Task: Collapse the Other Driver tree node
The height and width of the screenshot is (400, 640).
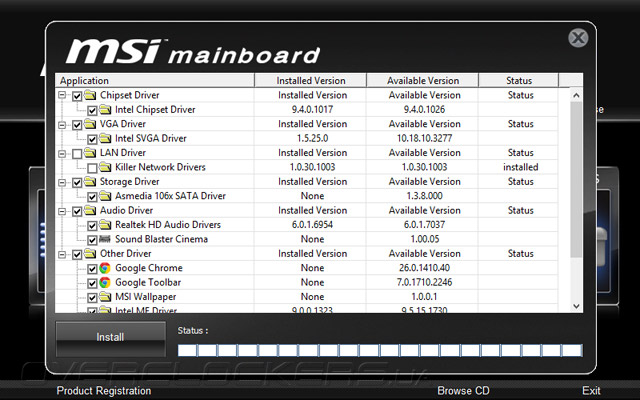Action: click(x=62, y=254)
